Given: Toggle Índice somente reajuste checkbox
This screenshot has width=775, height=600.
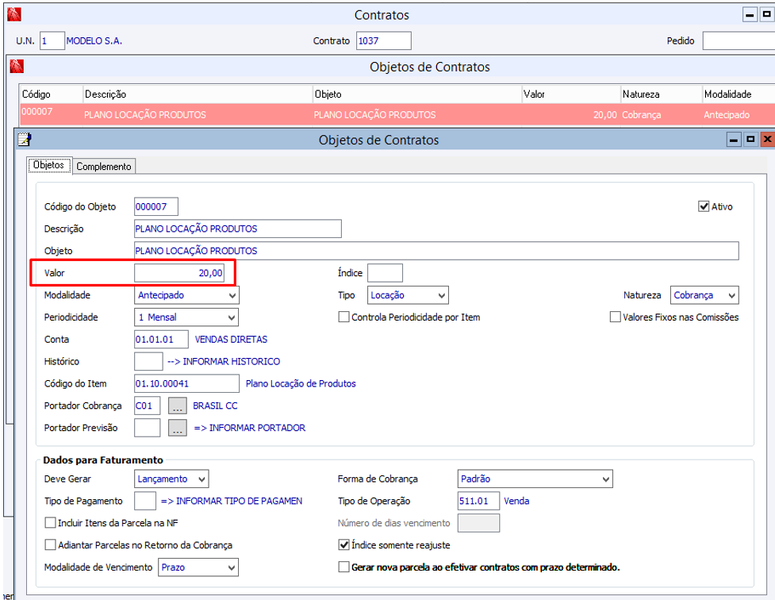Looking at the screenshot, I should pos(344,545).
